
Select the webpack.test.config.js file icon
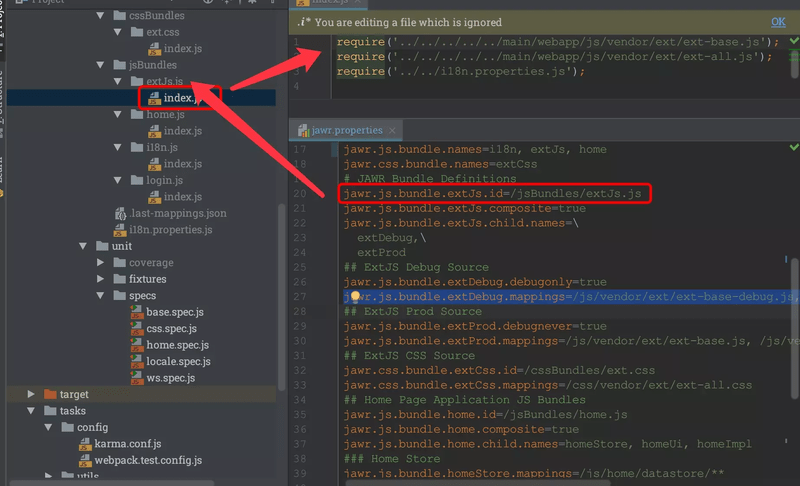[x=87, y=460]
